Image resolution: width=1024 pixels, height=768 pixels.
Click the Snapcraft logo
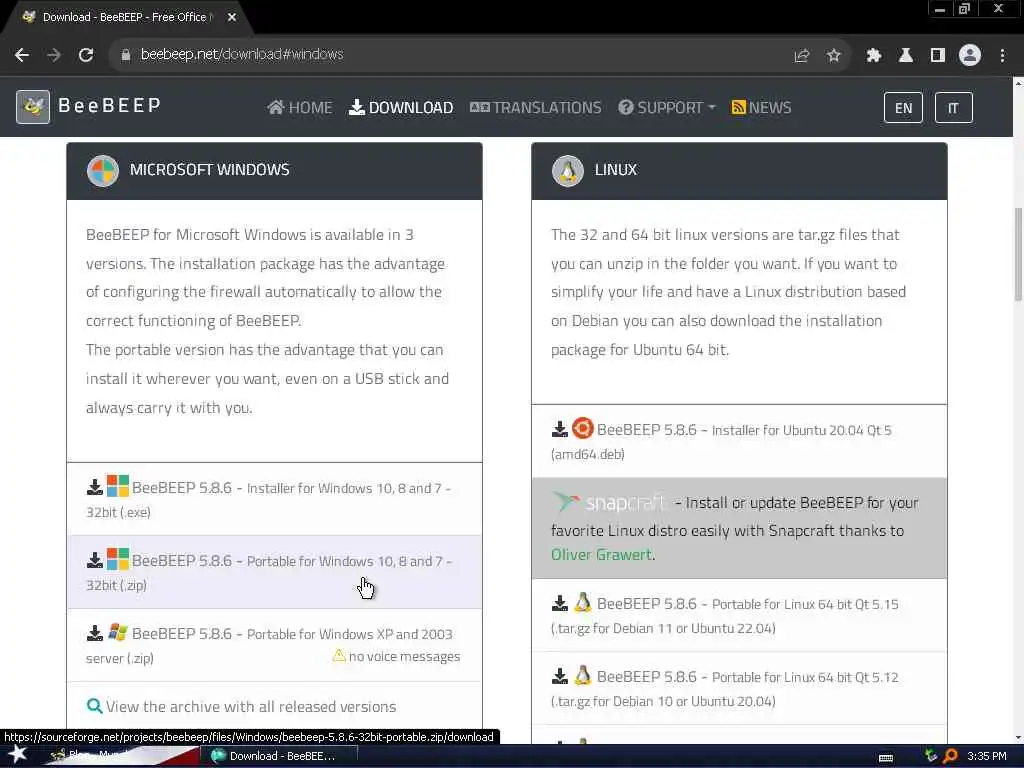click(609, 502)
